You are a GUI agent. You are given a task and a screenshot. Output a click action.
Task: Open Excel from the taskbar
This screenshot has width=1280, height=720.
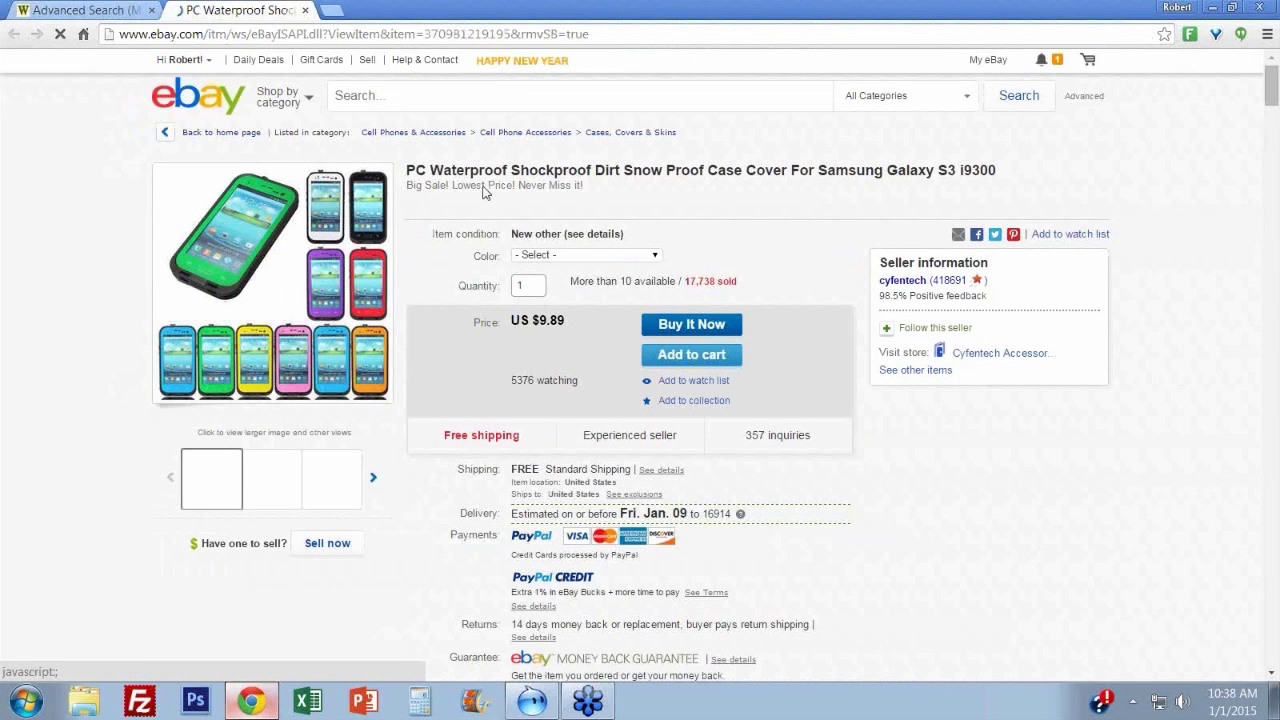click(x=307, y=701)
